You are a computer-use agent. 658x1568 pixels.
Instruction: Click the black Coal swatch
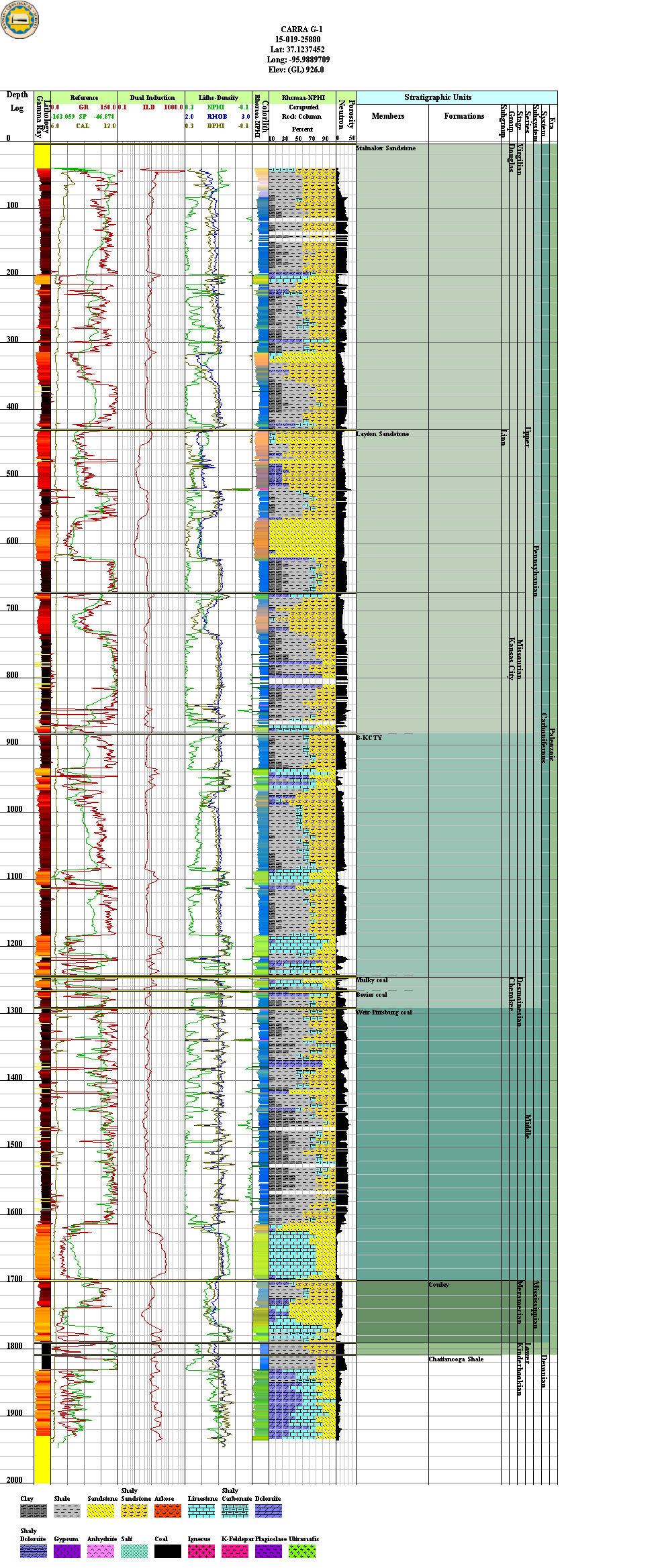click(168, 1551)
